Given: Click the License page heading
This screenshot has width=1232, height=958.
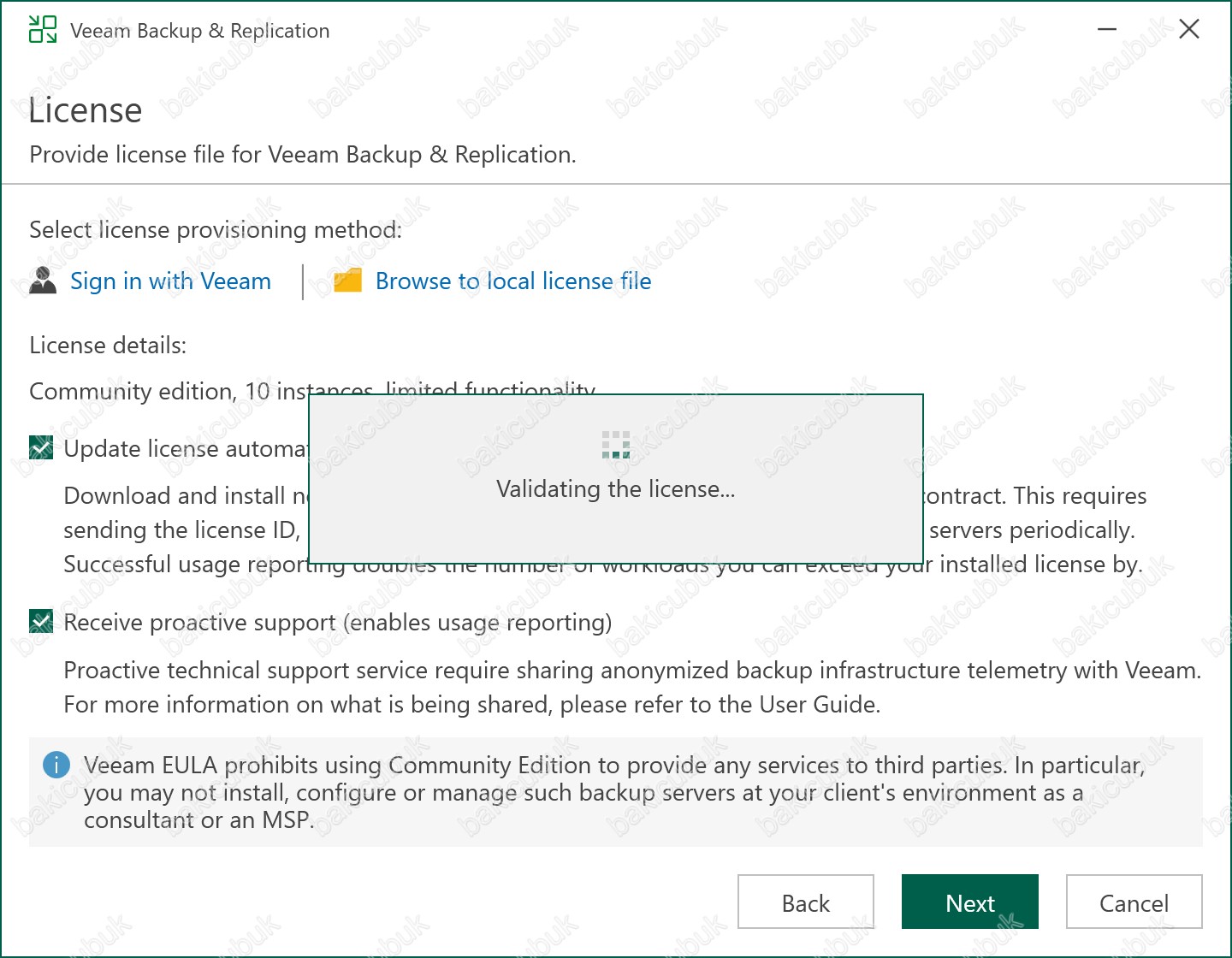Looking at the screenshot, I should [x=86, y=111].
